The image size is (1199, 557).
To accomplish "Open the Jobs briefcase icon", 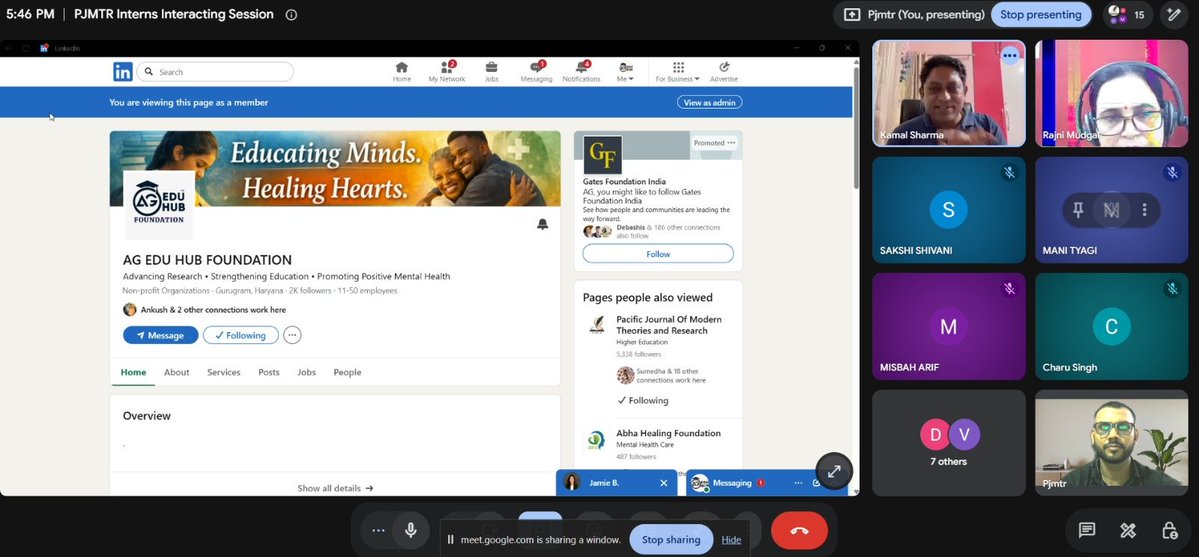I will (x=491, y=72).
